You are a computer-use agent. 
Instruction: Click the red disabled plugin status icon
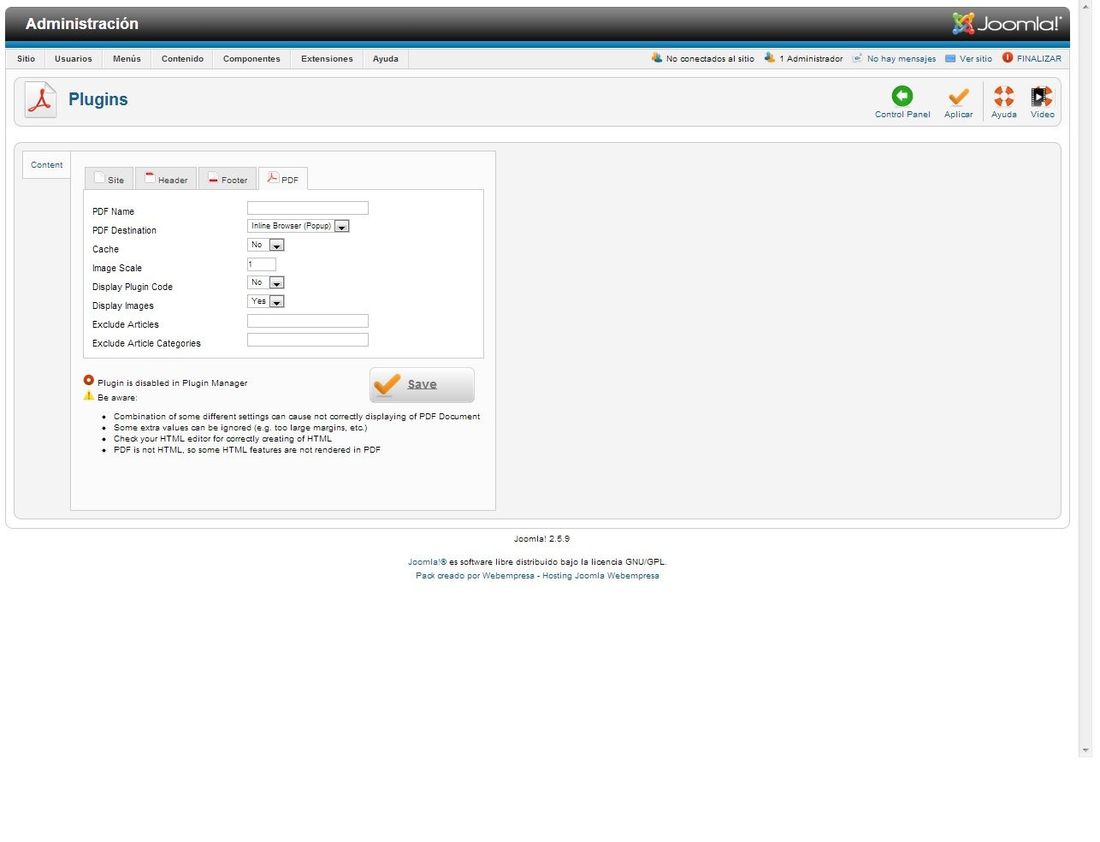(x=88, y=380)
